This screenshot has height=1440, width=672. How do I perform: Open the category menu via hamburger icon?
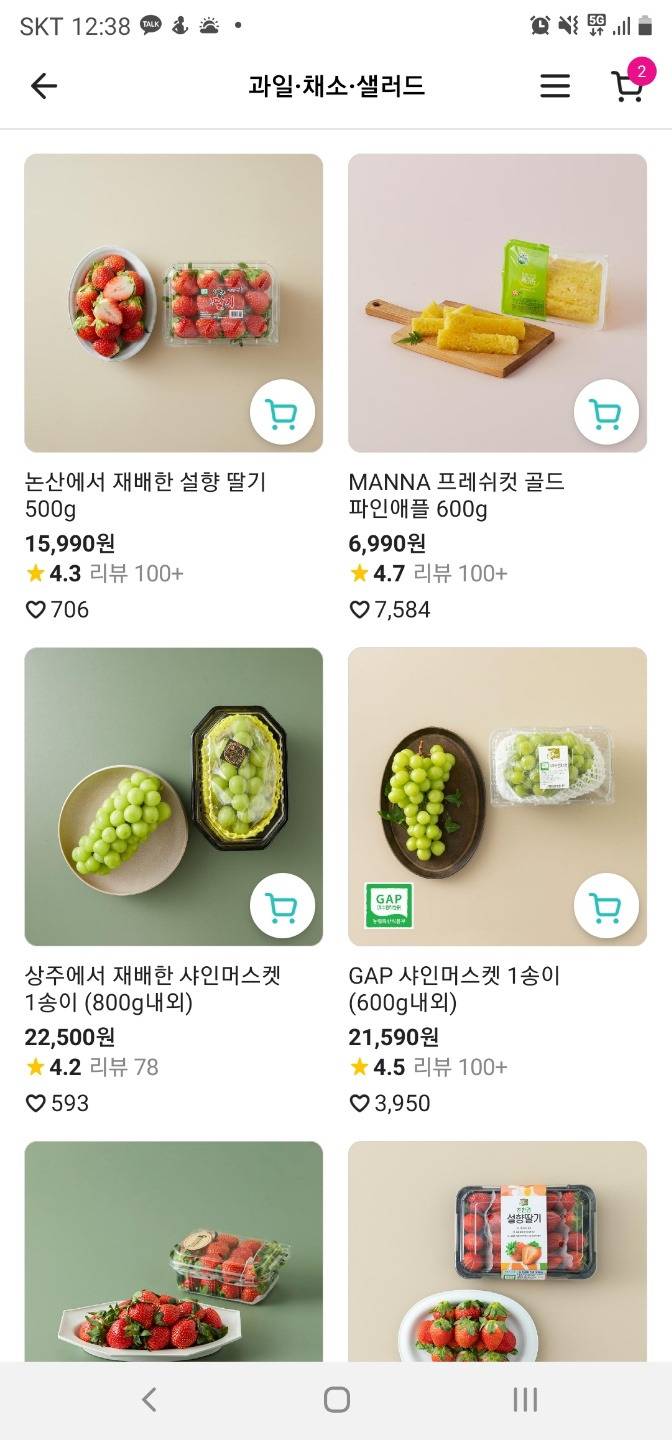[x=554, y=86]
